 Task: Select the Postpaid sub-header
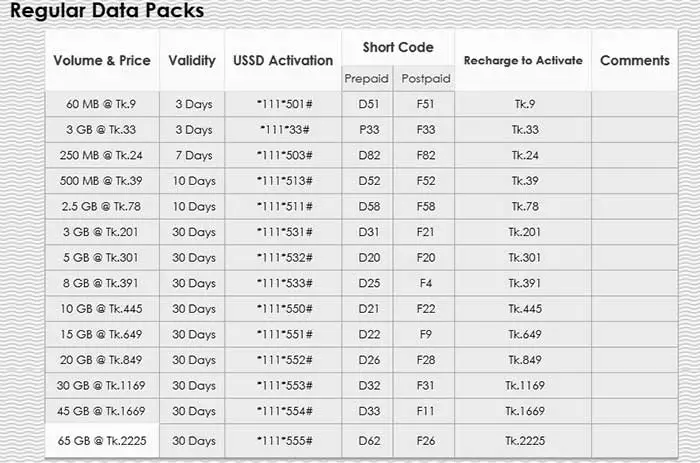426,78
